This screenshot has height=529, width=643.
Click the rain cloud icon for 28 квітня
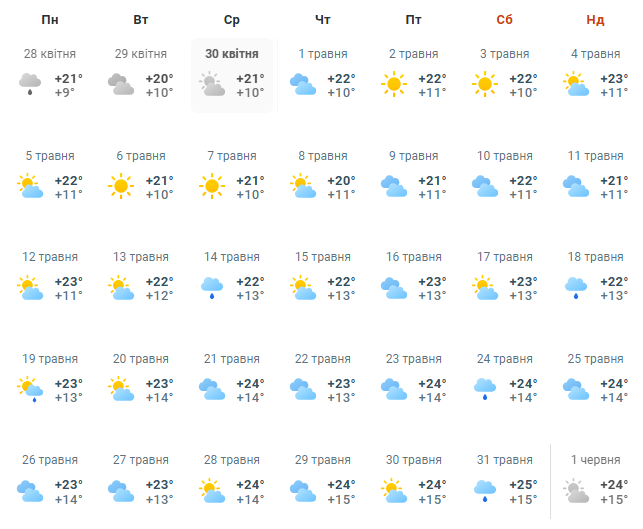pos(30,85)
